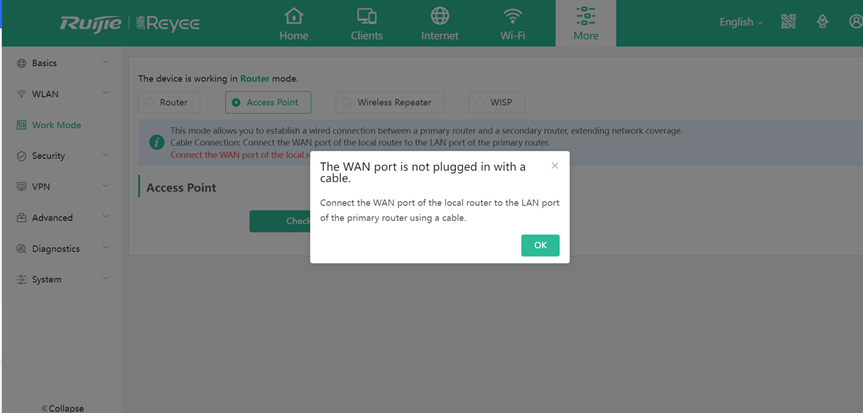Click the user account icon
Image resolution: width=863 pixels, height=413 pixels.
856,21
